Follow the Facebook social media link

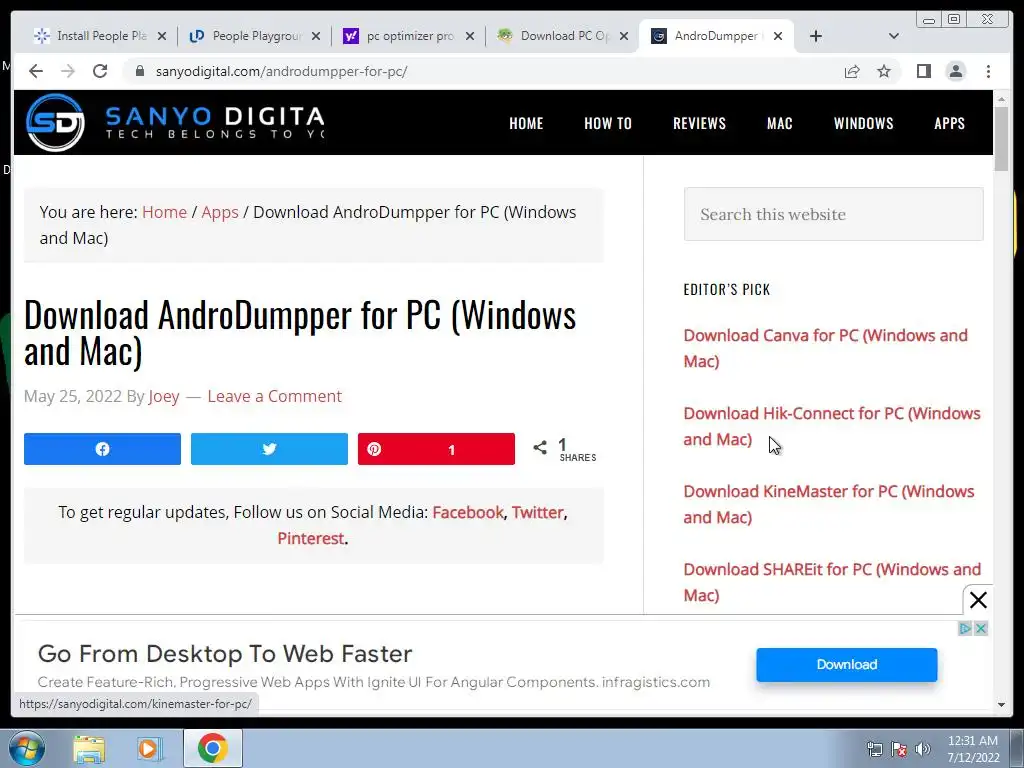[468, 513]
